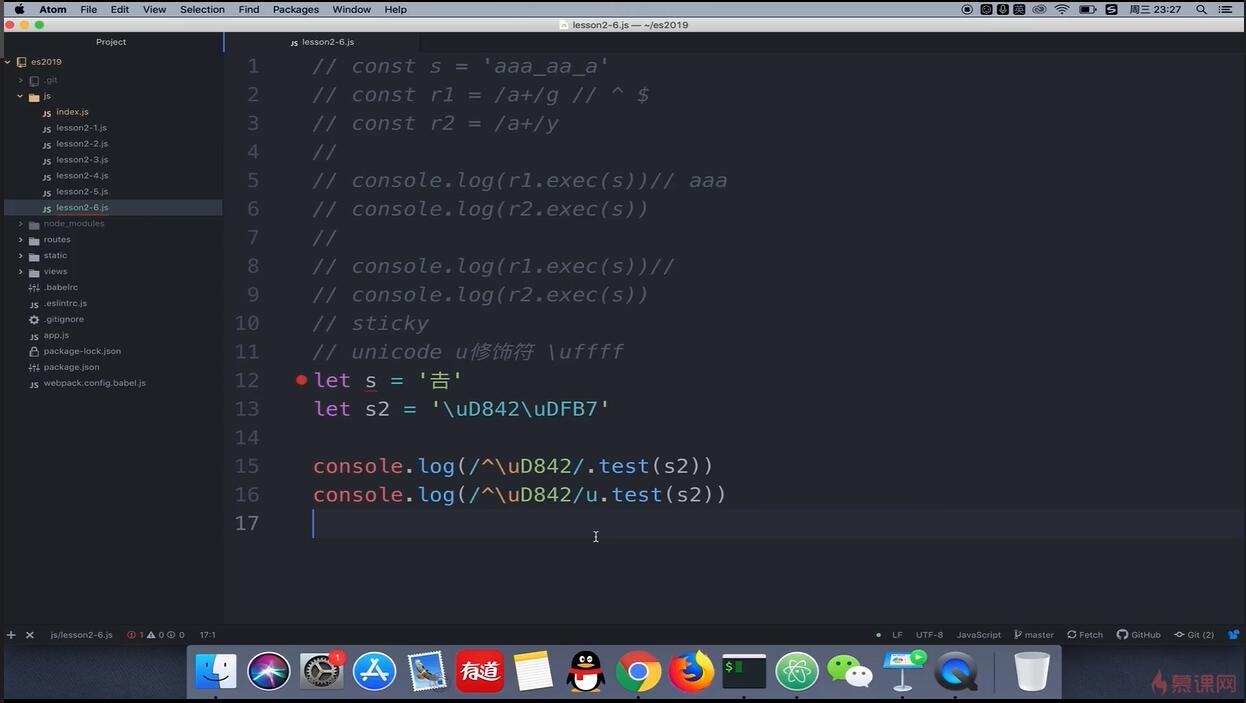Open the battery status menu
1246x703 pixels.
1086,9
